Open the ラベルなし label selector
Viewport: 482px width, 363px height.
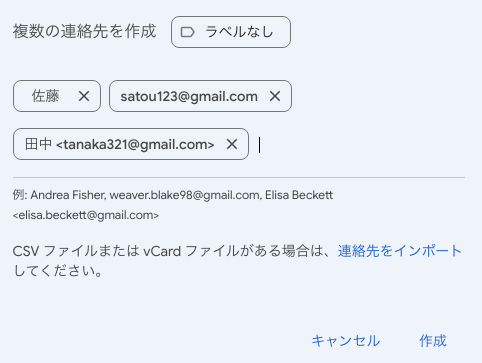pyautogui.click(x=231, y=32)
